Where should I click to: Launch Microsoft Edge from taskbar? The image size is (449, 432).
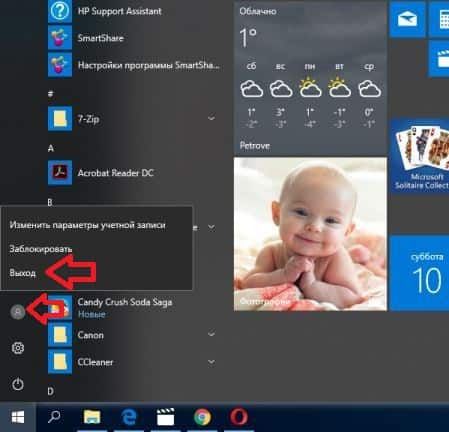point(129,417)
